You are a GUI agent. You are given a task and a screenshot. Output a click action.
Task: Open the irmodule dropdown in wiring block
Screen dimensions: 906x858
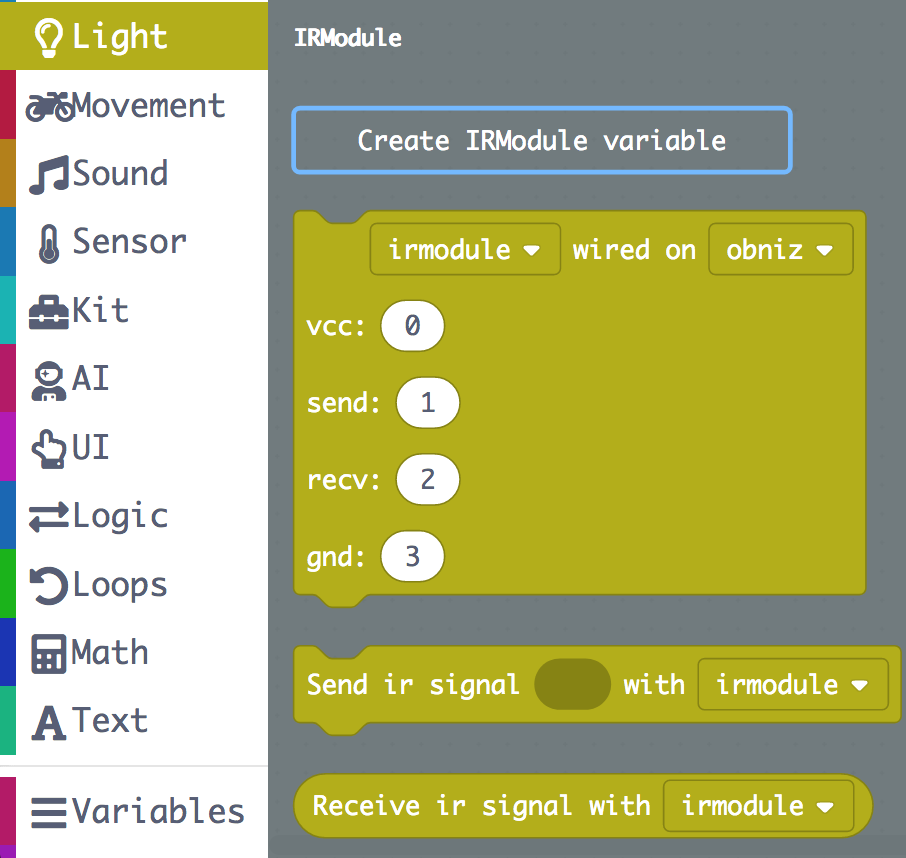(x=464, y=249)
